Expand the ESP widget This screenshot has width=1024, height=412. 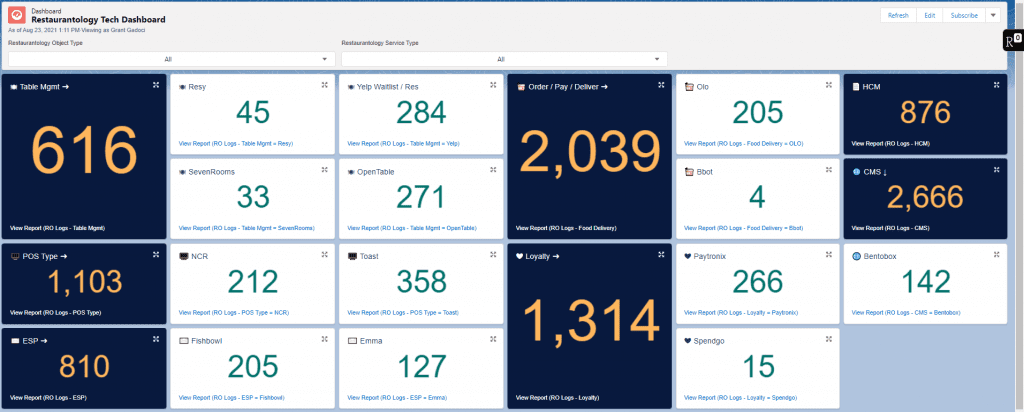tap(155, 339)
